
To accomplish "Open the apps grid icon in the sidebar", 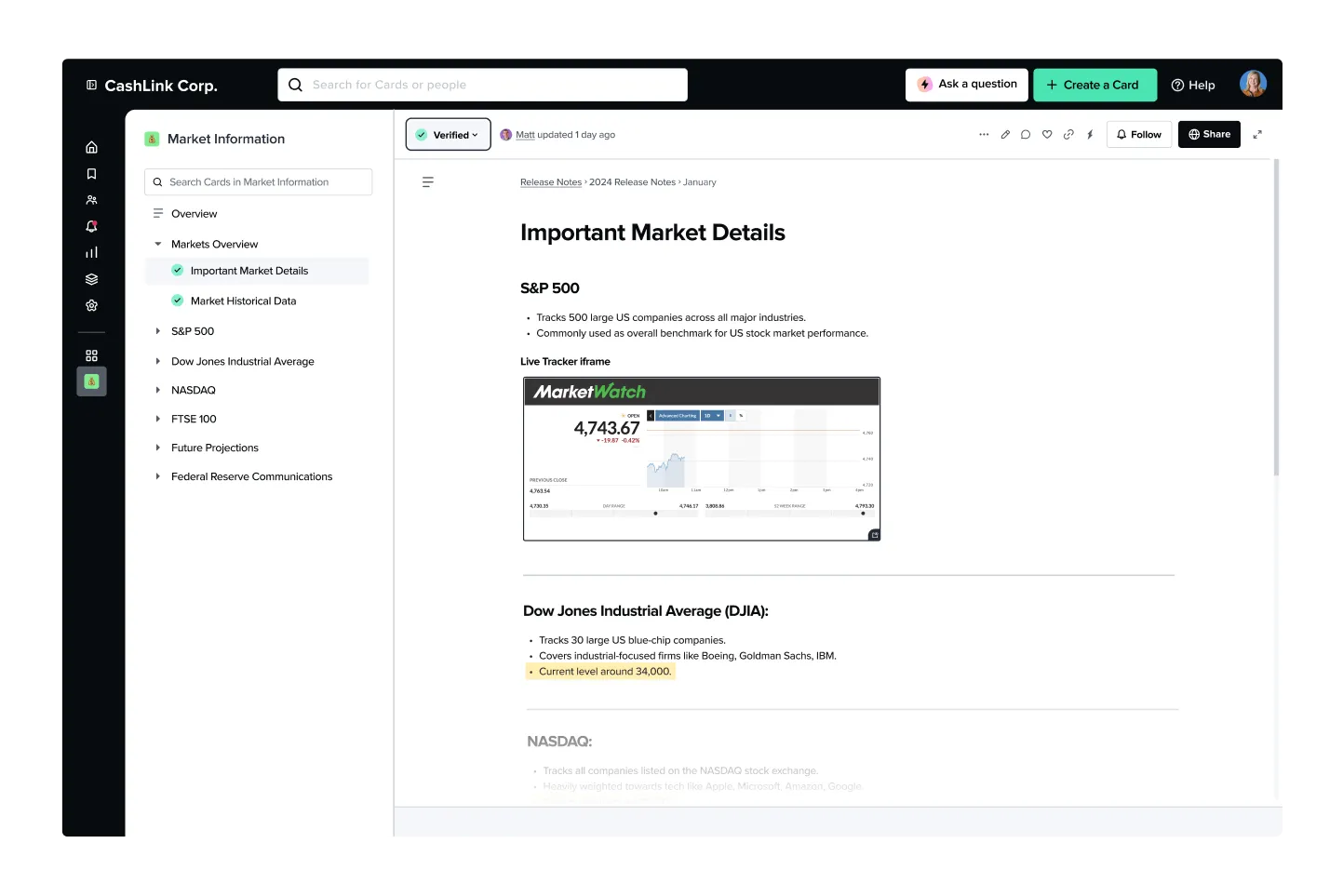I will 91,354.
